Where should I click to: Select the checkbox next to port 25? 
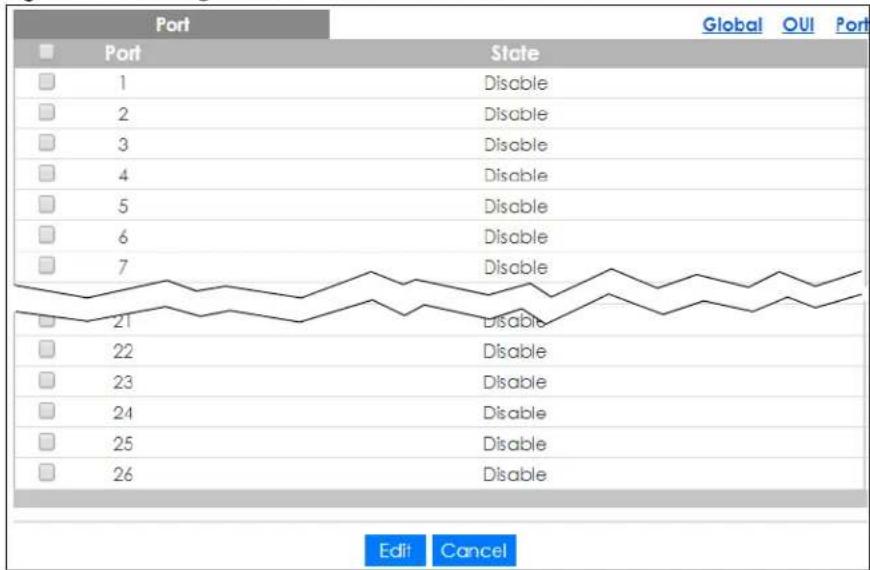pos(47,442)
